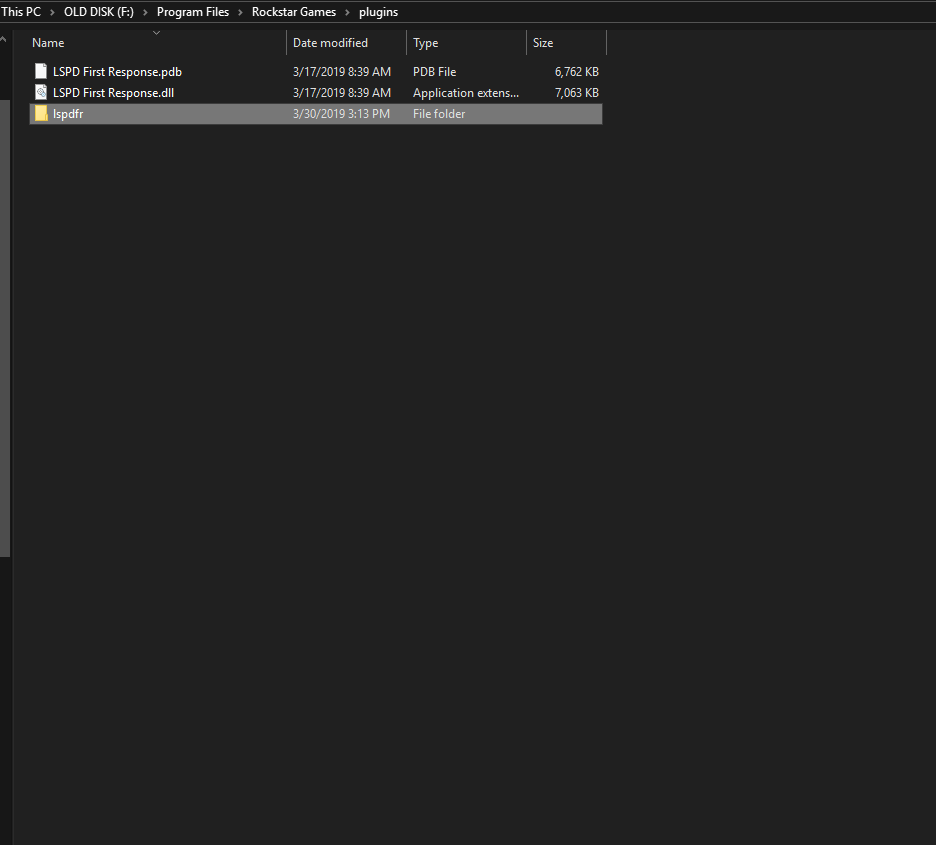
Task: Click the blank icon of LSPD First Response.pdb
Action: pyautogui.click(x=41, y=72)
